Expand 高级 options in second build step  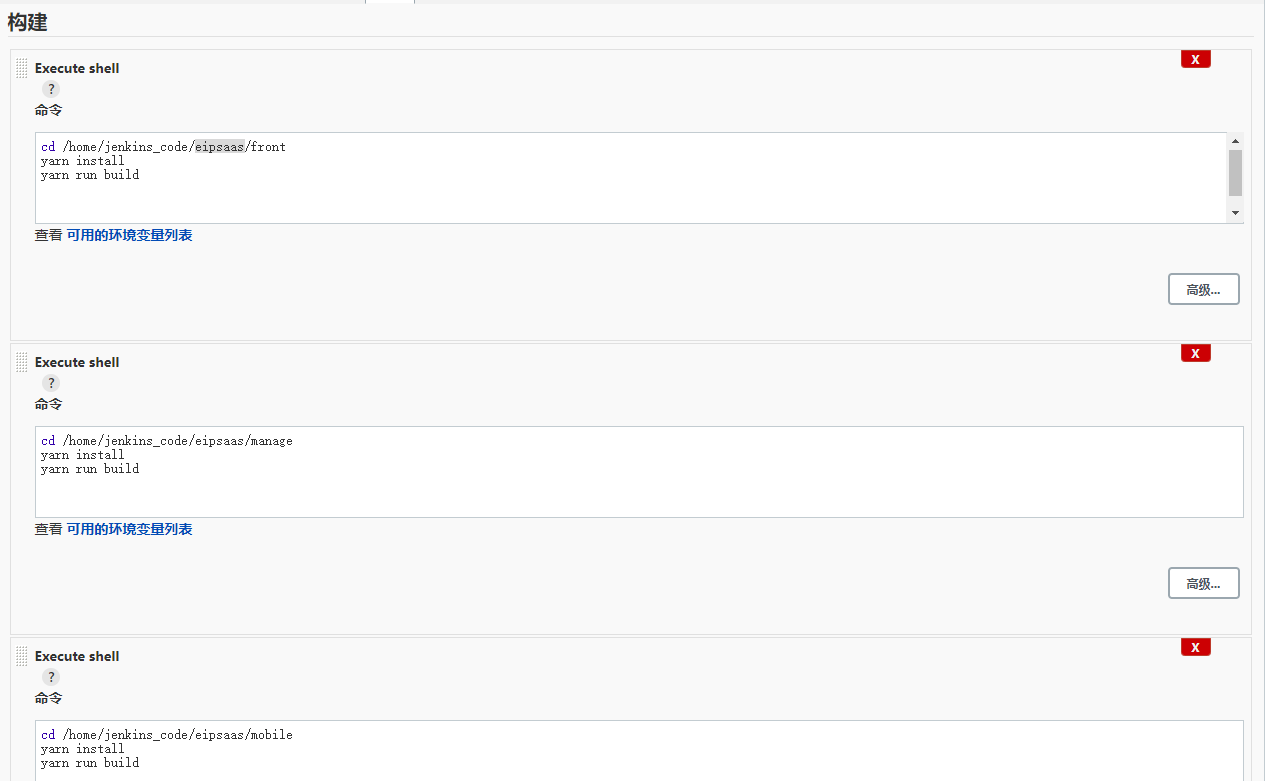(x=1203, y=583)
